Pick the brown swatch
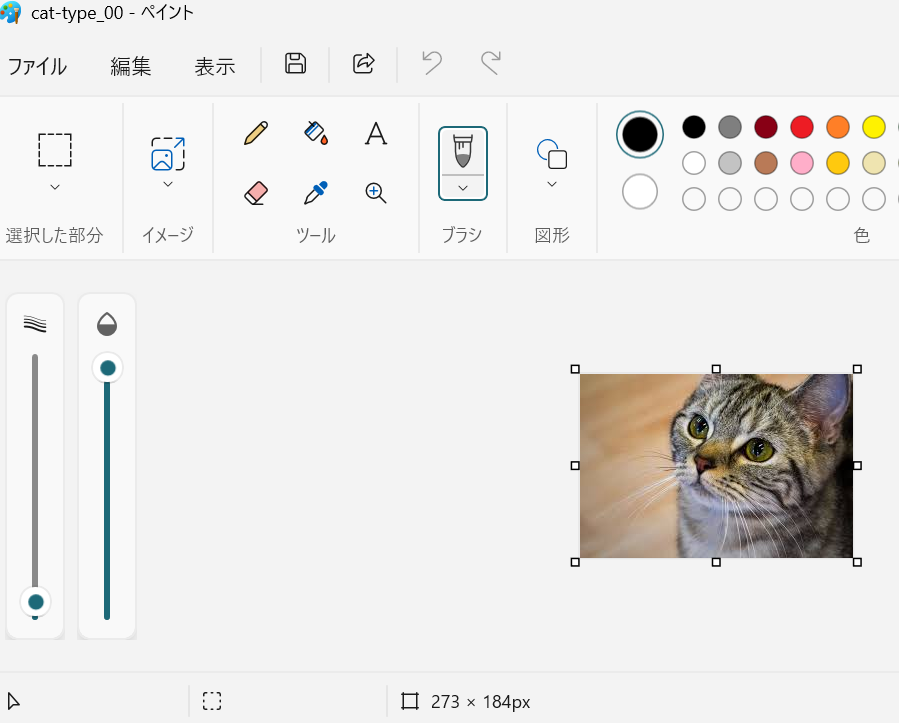This screenshot has height=723, width=899. pyautogui.click(x=766, y=163)
